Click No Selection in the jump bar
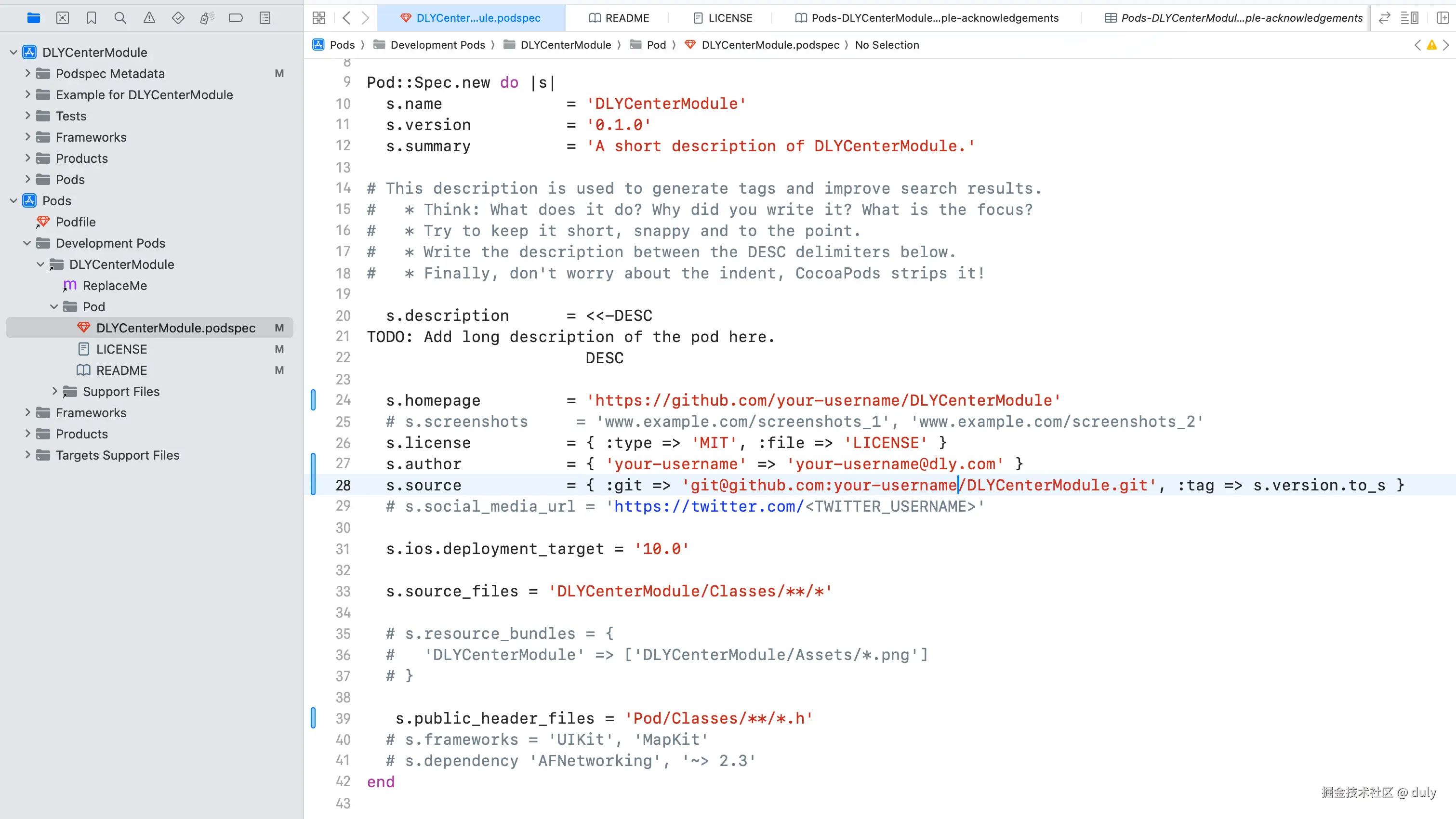 887,45
